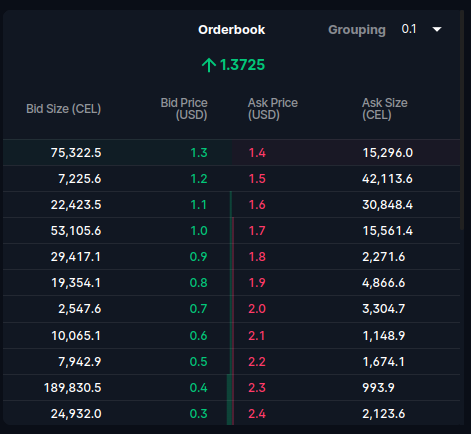Click ask size 15,296.0
This screenshot has width=471, height=434.
pos(388,153)
